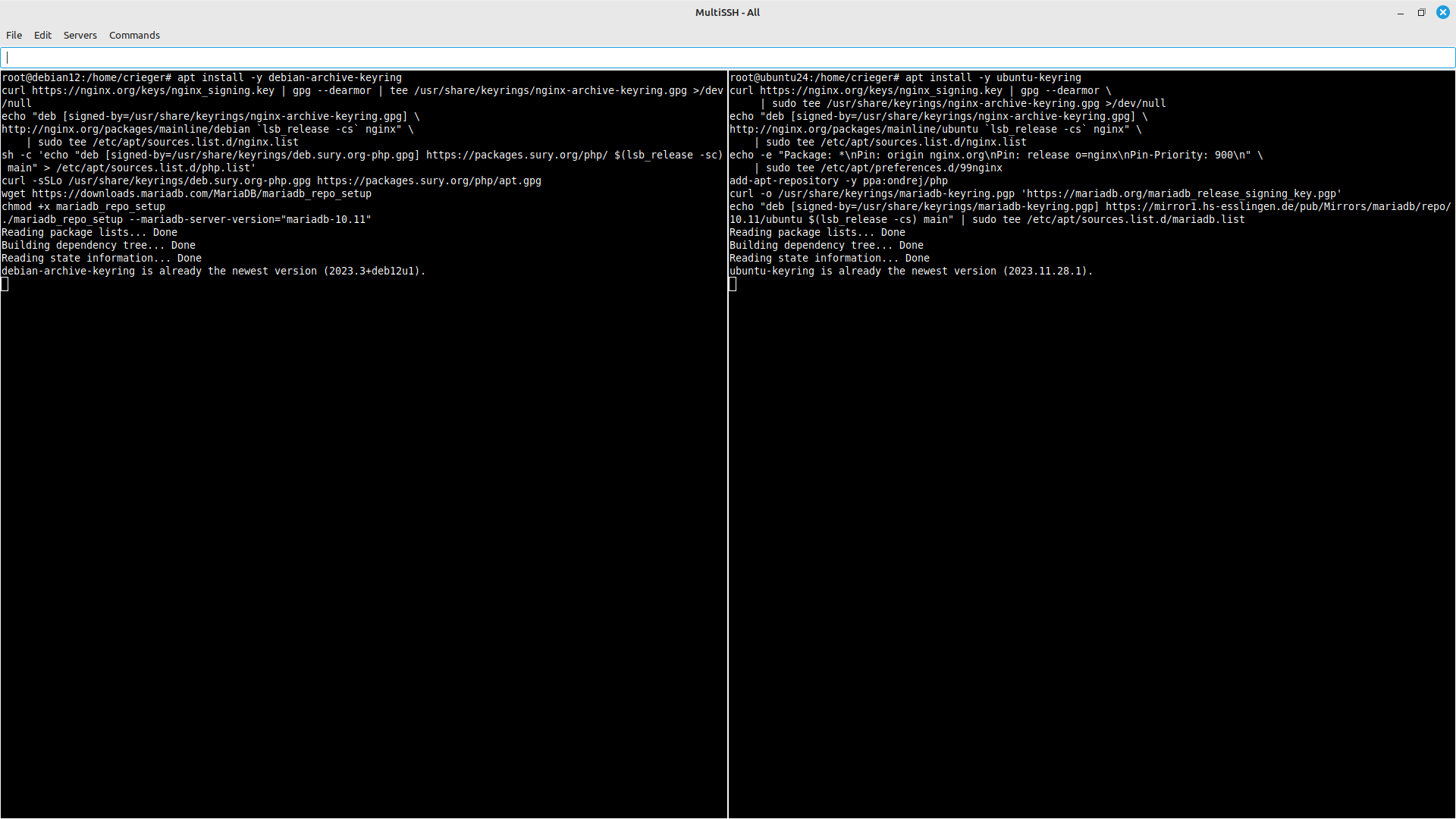Image resolution: width=1456 pixels, height=819 pixels.
Task: Click the debian terminal cursor block
Action: [x=5, y=284]
